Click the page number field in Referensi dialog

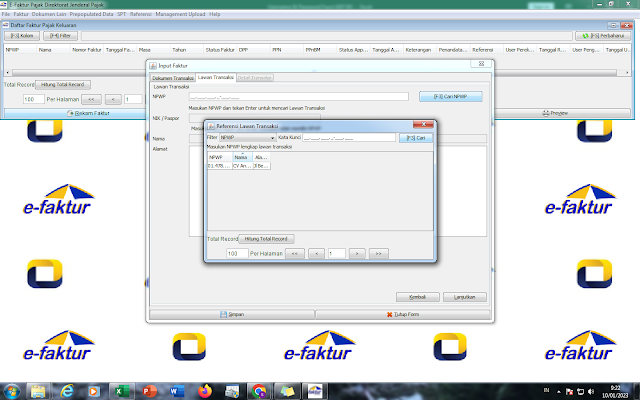pos(337,253)
